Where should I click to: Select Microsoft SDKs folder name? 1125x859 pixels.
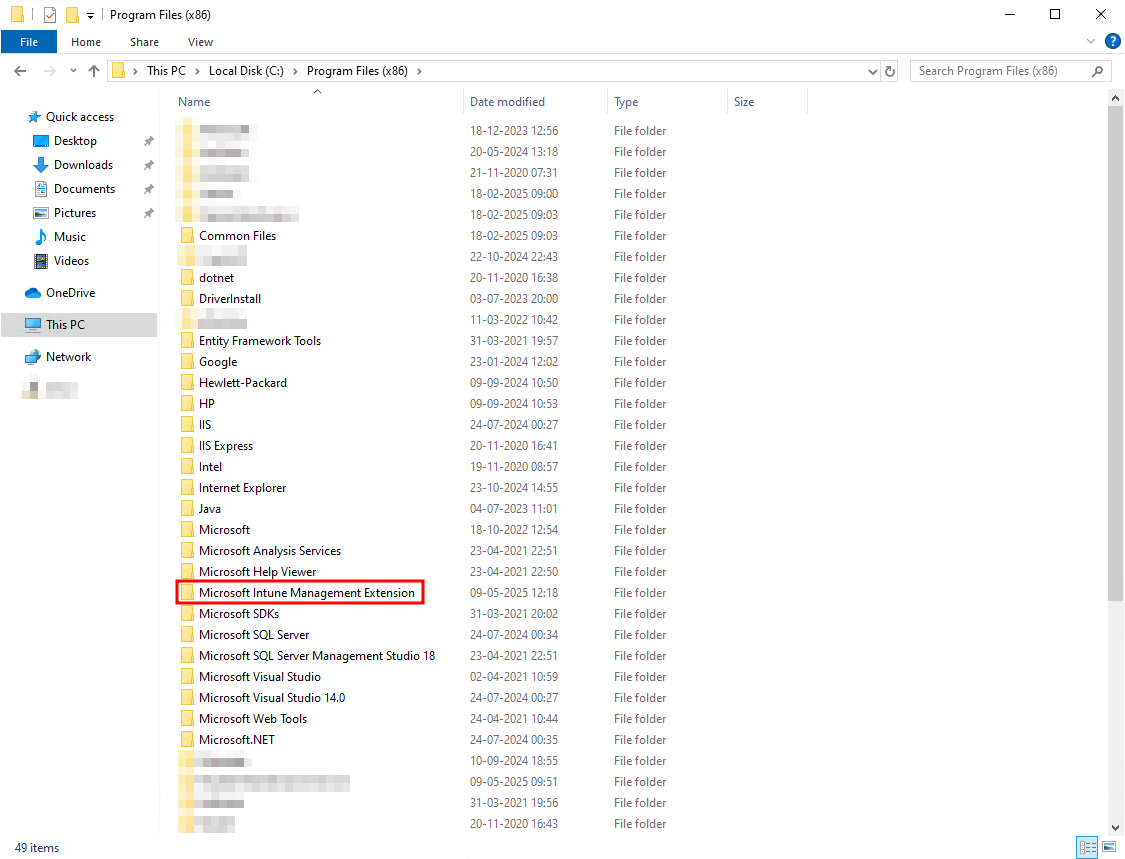tap(239, 614)
